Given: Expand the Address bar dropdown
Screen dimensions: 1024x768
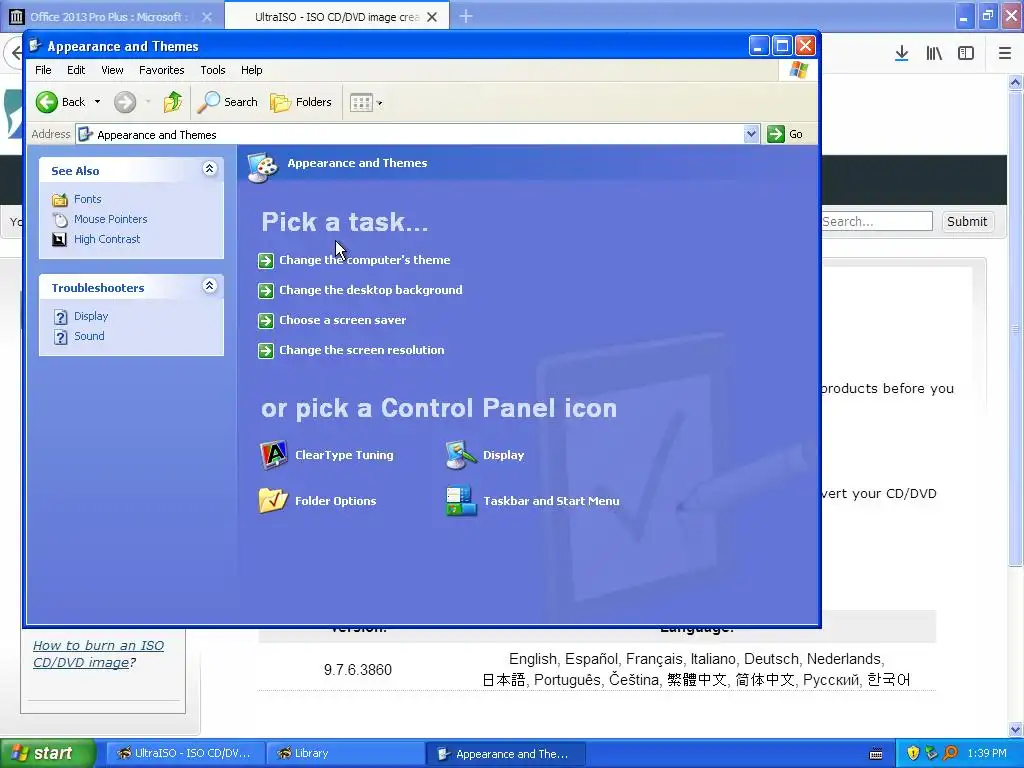Looking at the screenshot, I should 751,134.
